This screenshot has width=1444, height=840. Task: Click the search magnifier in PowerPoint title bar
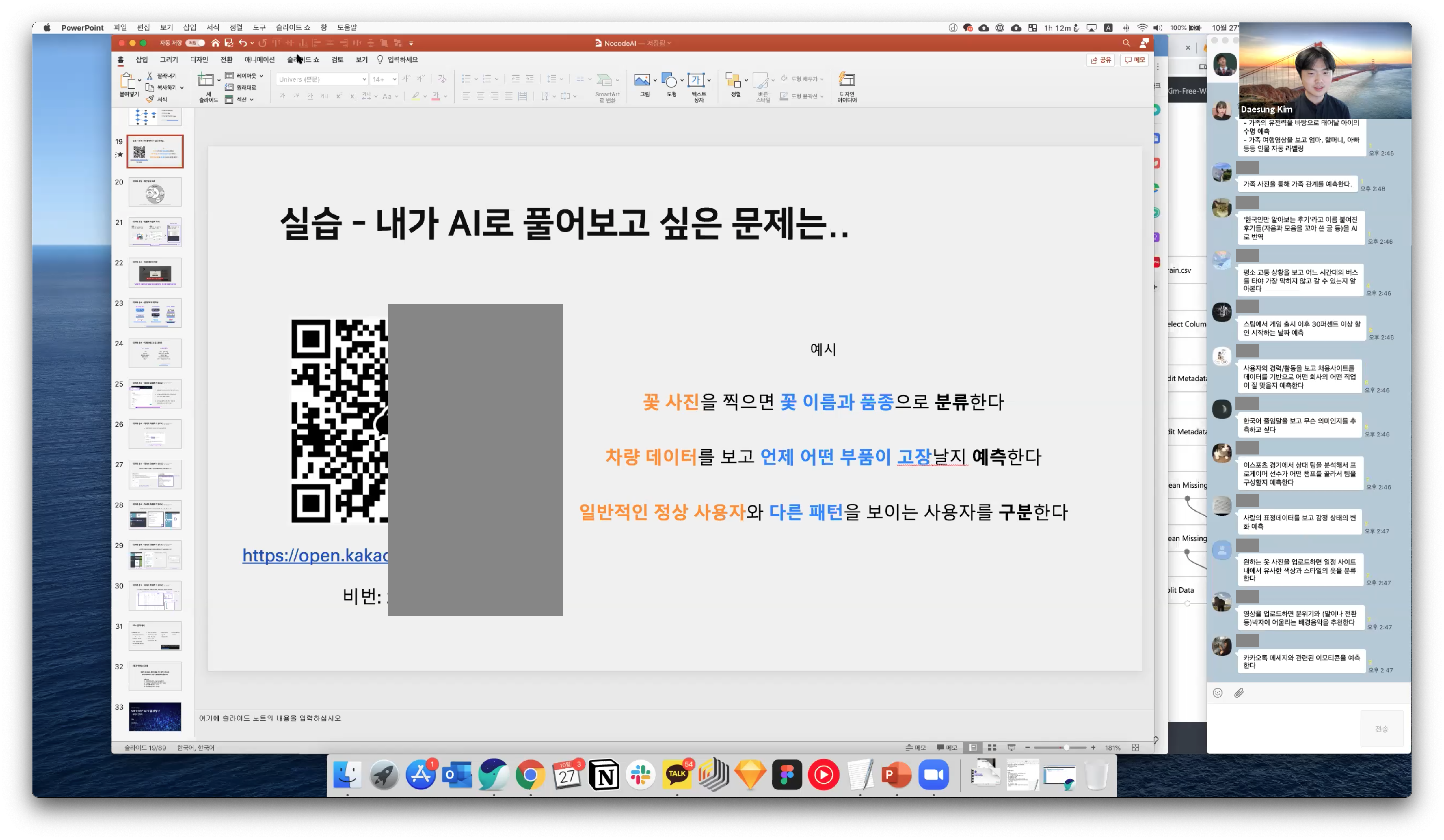1126,43
